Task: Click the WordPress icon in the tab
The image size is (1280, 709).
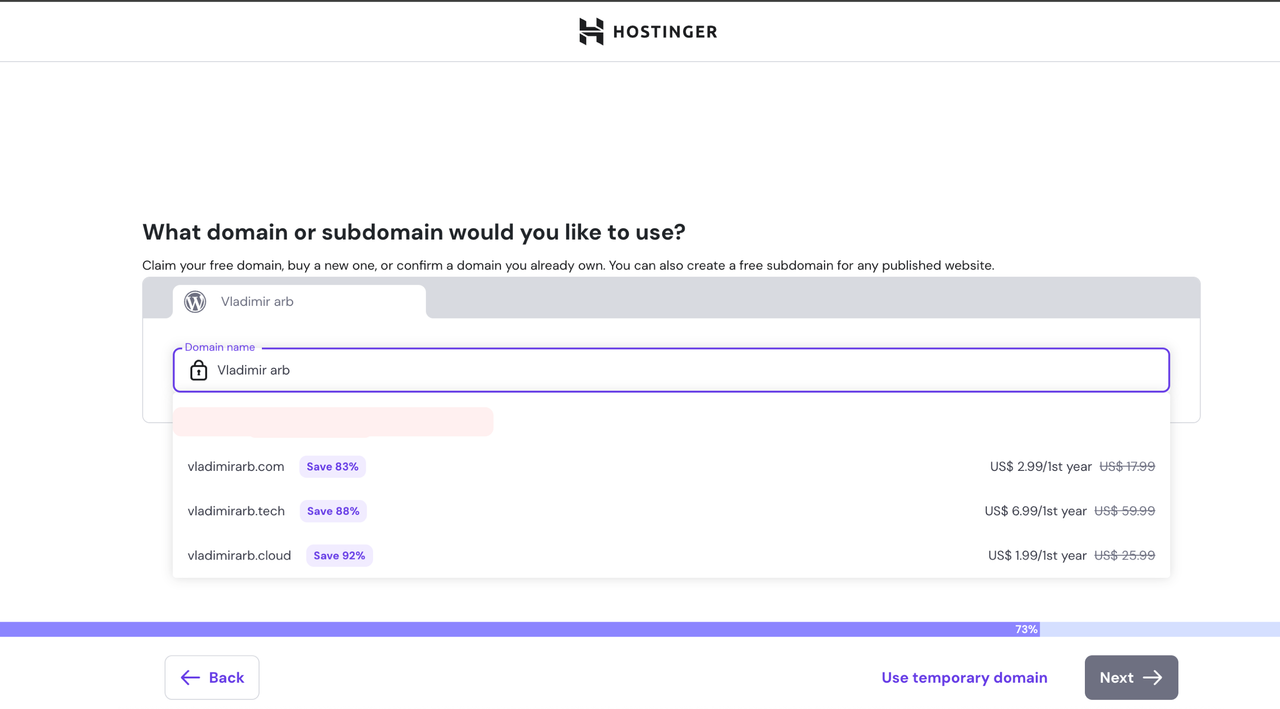Action: 196,302
